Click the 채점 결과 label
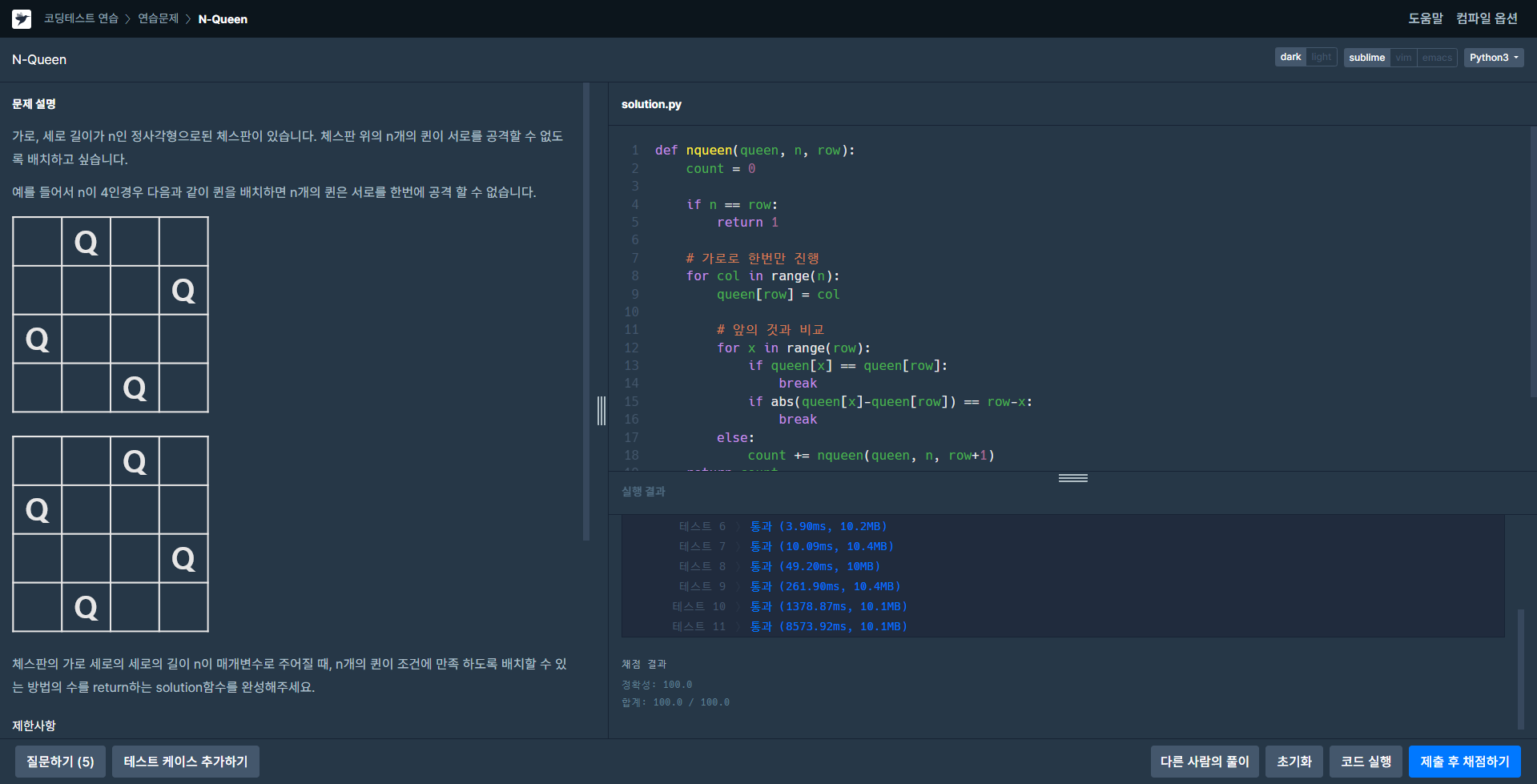Screen dimensions: 1537x784 (644, 664)
